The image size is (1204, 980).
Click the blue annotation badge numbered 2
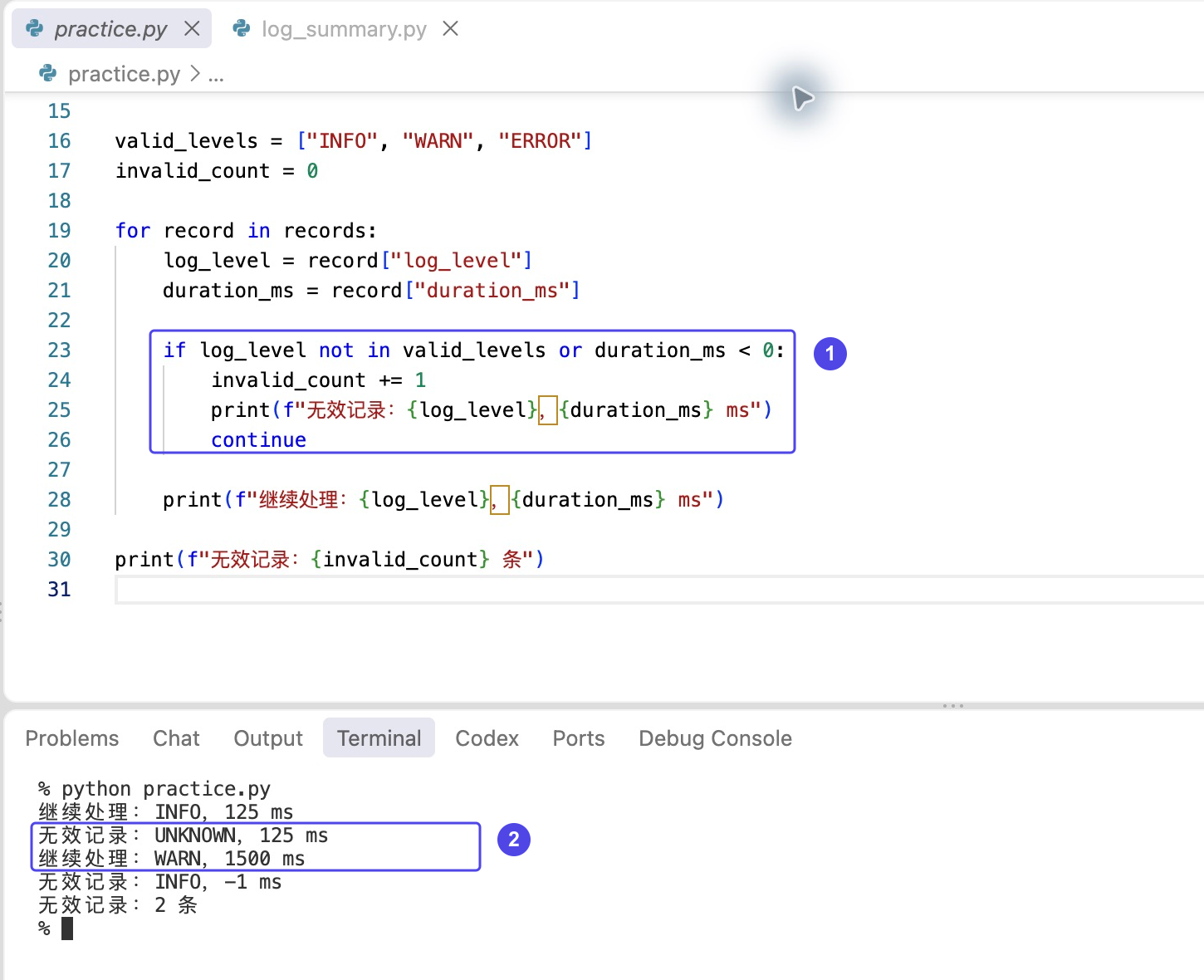[513, 840]
